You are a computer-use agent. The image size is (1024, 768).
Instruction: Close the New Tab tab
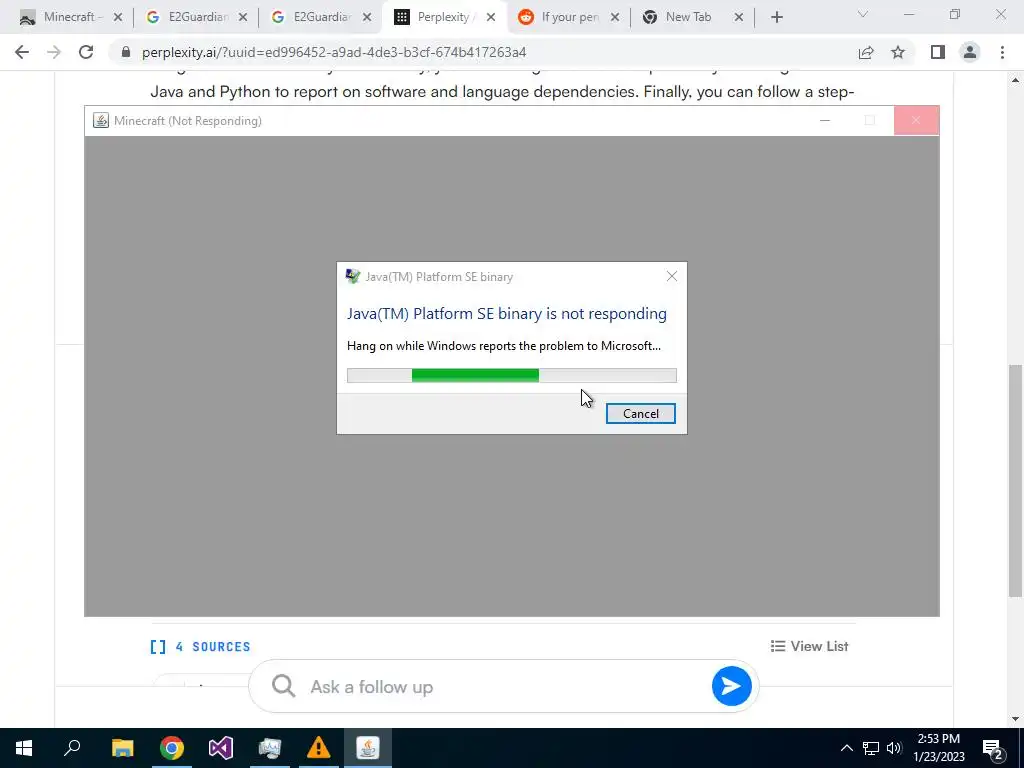(739, 18)
